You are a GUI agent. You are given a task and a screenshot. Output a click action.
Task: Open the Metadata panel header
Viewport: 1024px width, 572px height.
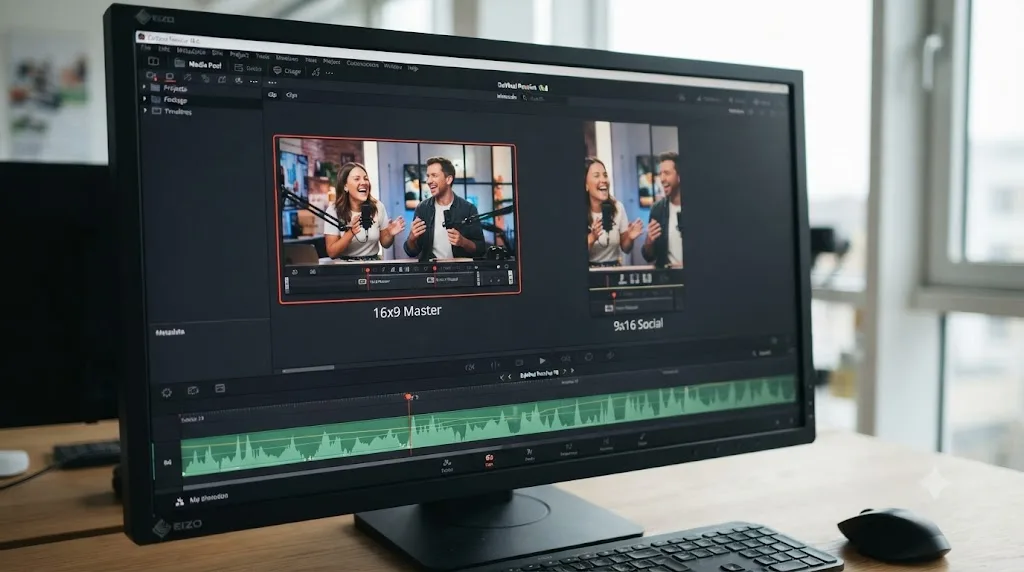pyautogui.click(x=170, y=332)
